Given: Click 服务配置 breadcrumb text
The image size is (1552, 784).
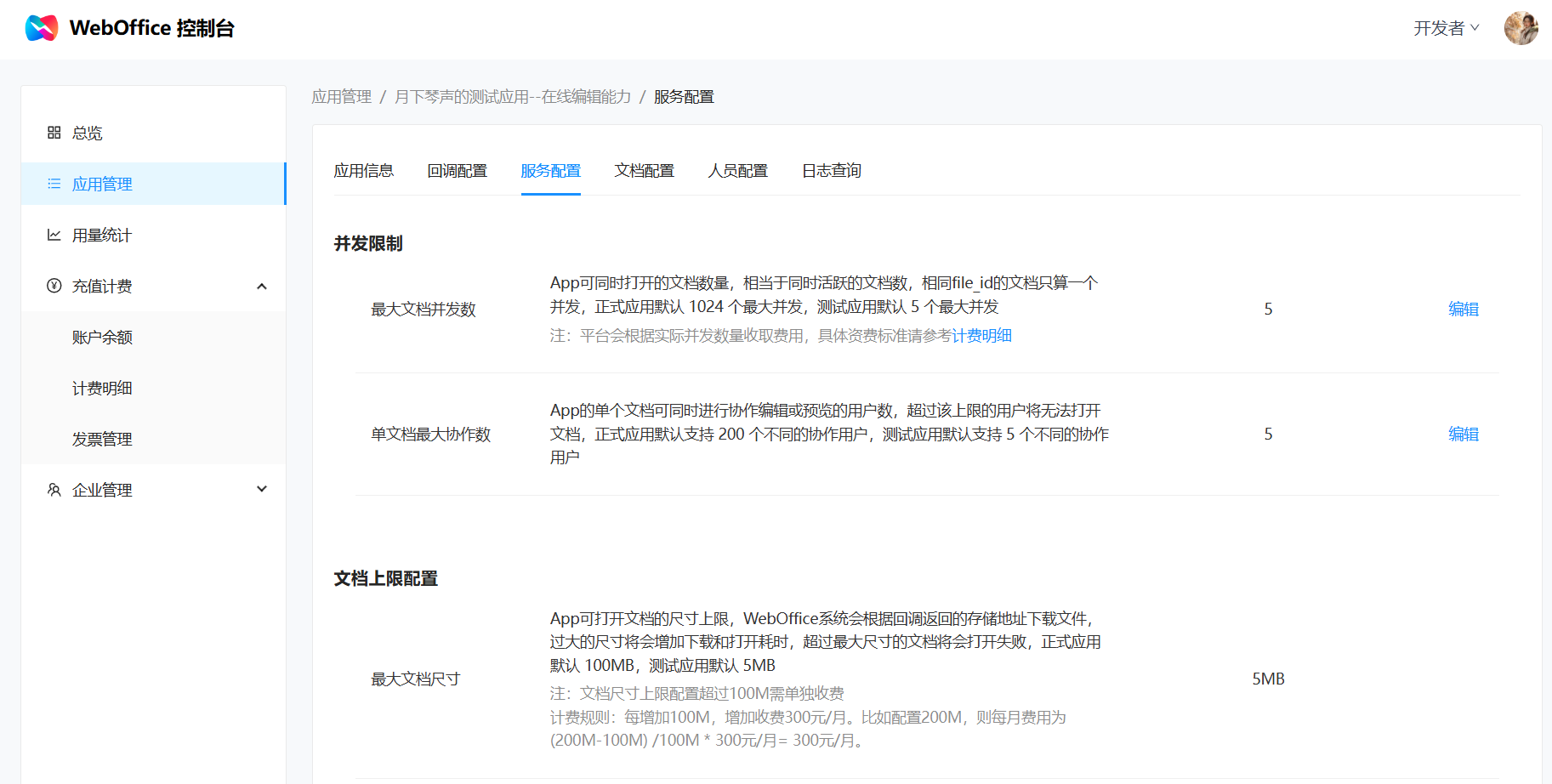Looking at the screenshot, I should click(684, 97).
